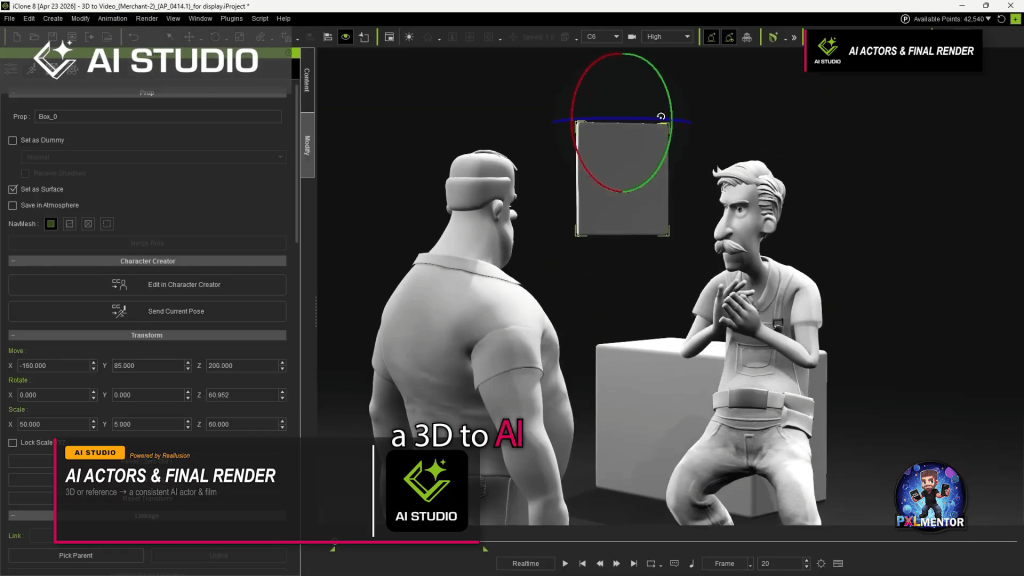This screenshot has width=1024, height=576.
Task: Select the second NavMesh mode icon
Action: (69, 224)
